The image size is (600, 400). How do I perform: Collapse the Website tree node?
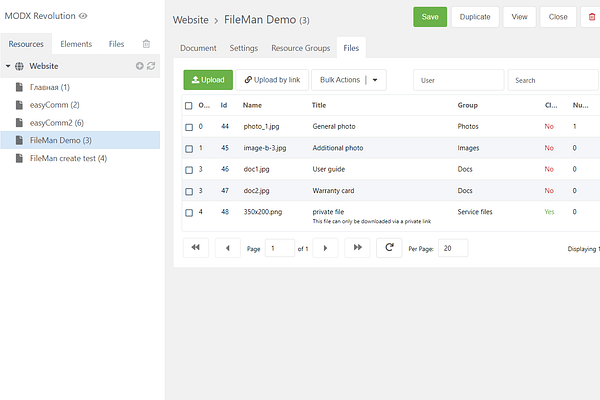click(8, 66)
